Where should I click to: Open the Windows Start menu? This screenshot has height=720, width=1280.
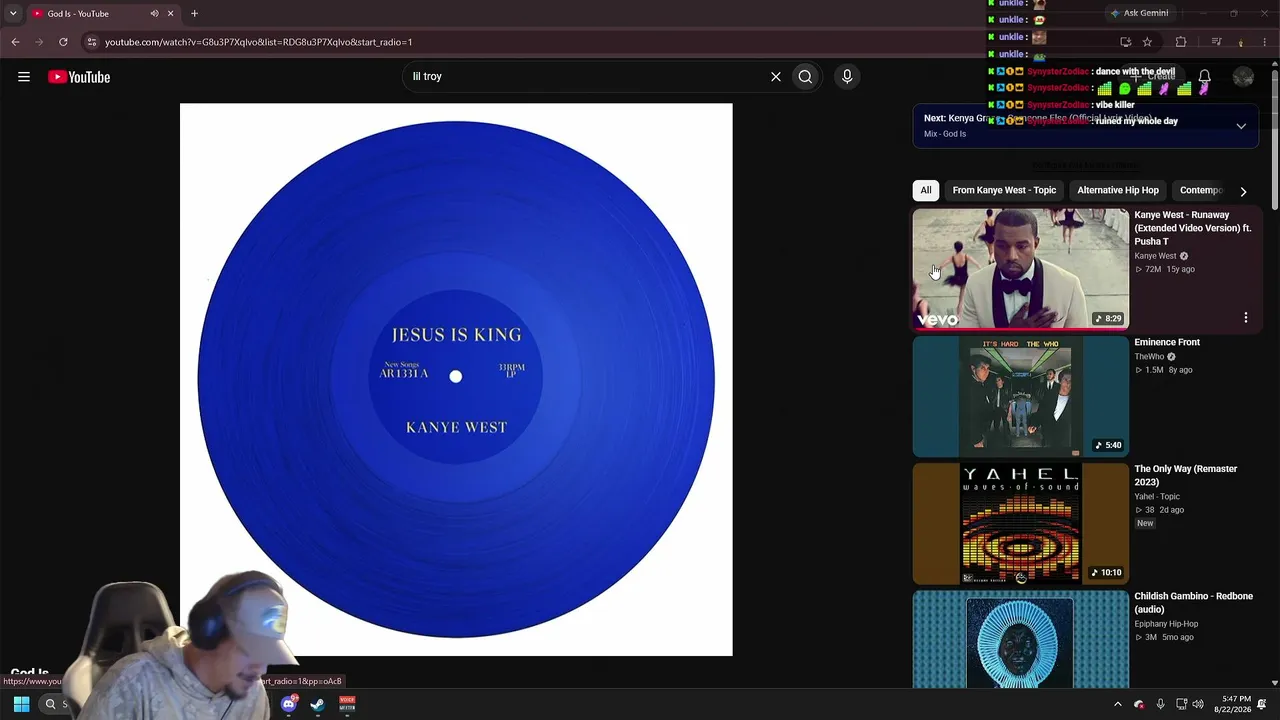[x=21, y=704]
